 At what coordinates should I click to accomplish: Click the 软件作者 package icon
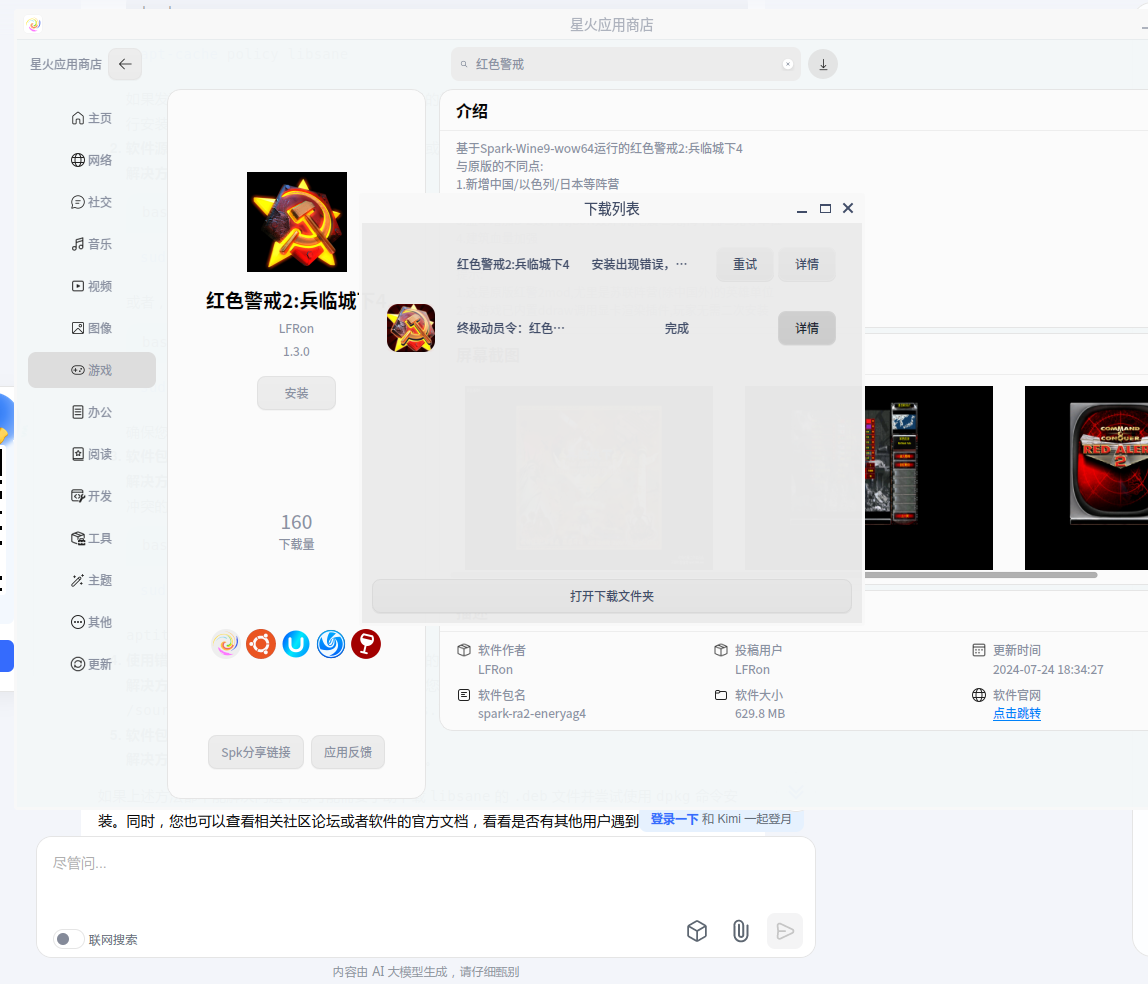463,650
